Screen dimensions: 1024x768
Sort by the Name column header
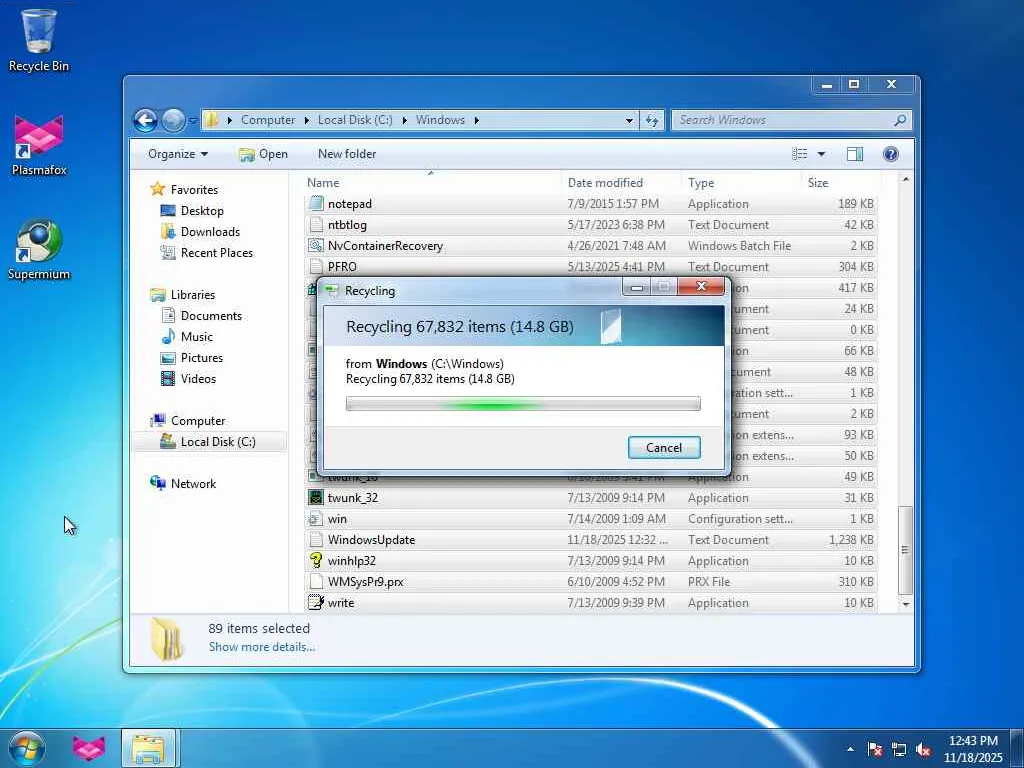tap(431, 183)
